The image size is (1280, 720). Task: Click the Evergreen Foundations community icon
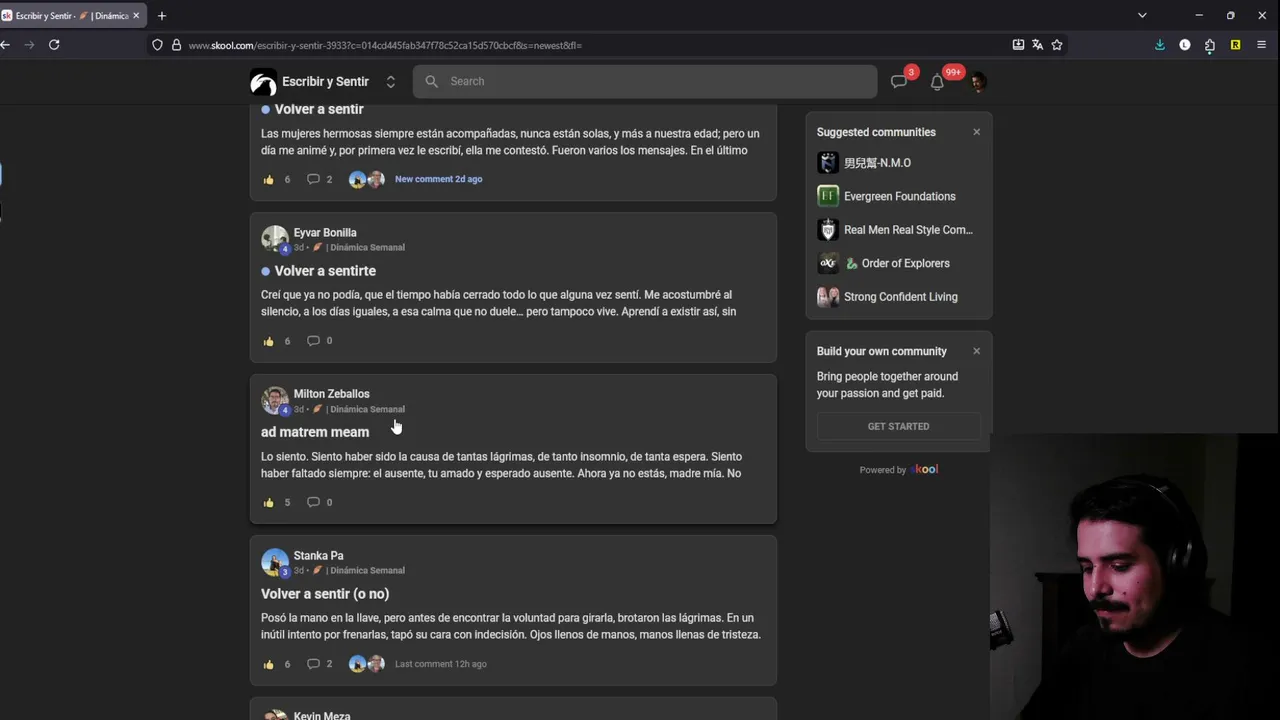coord(828,196)
